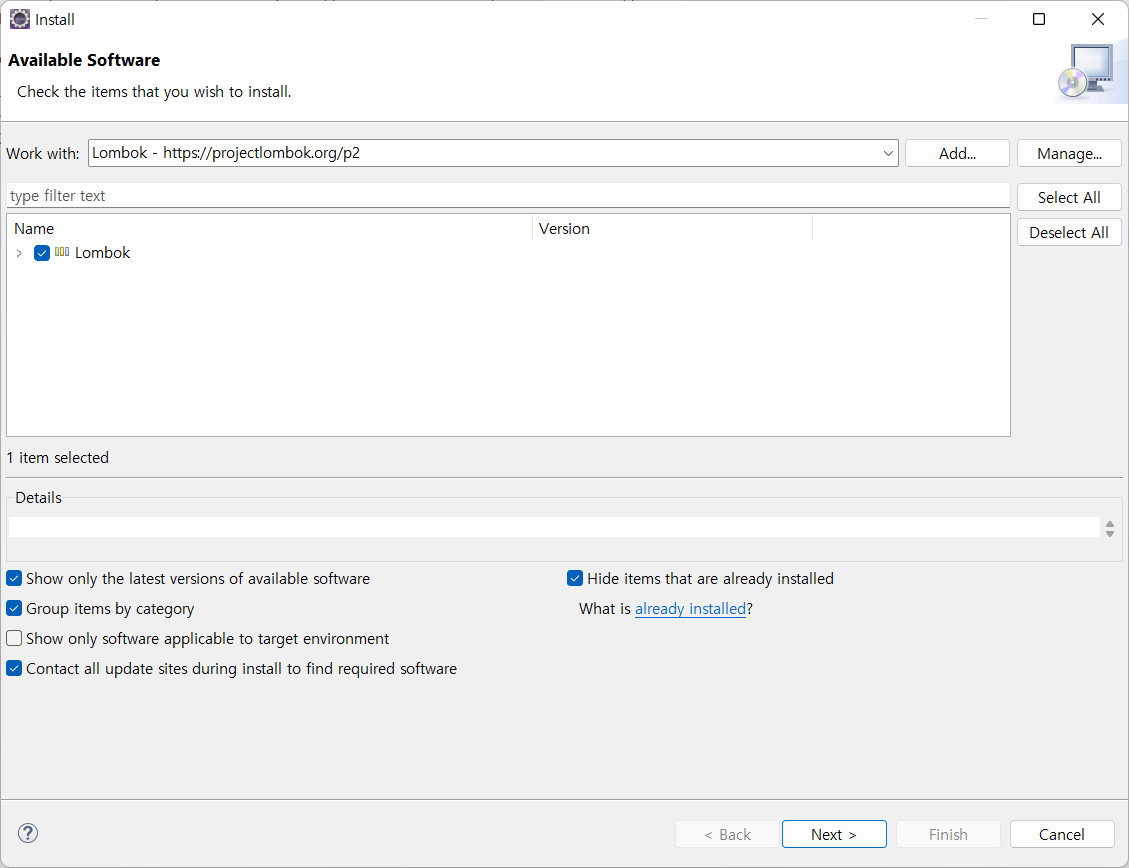Screen dimensions: 1129x868
Task: Close the Install dialog window
Action: 1098,19
